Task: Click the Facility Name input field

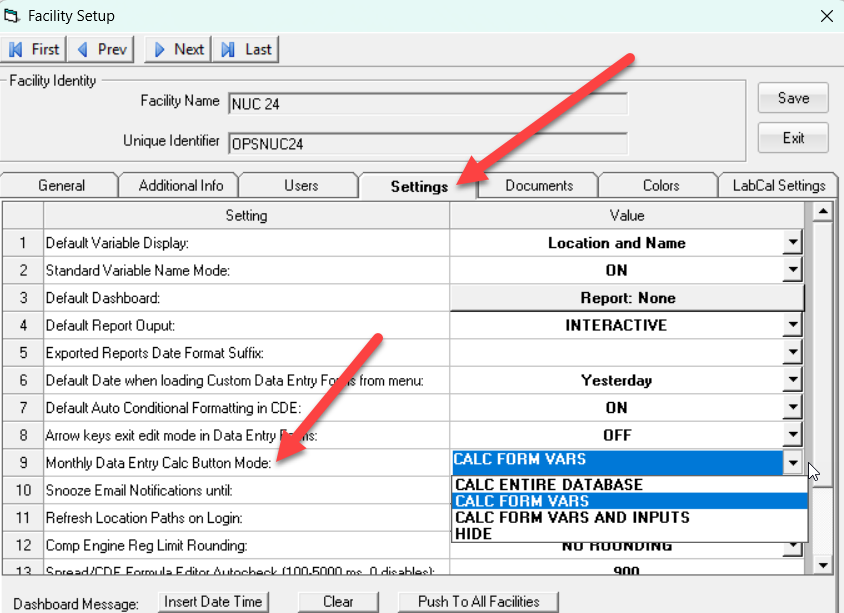Action: tap(427, 104)
